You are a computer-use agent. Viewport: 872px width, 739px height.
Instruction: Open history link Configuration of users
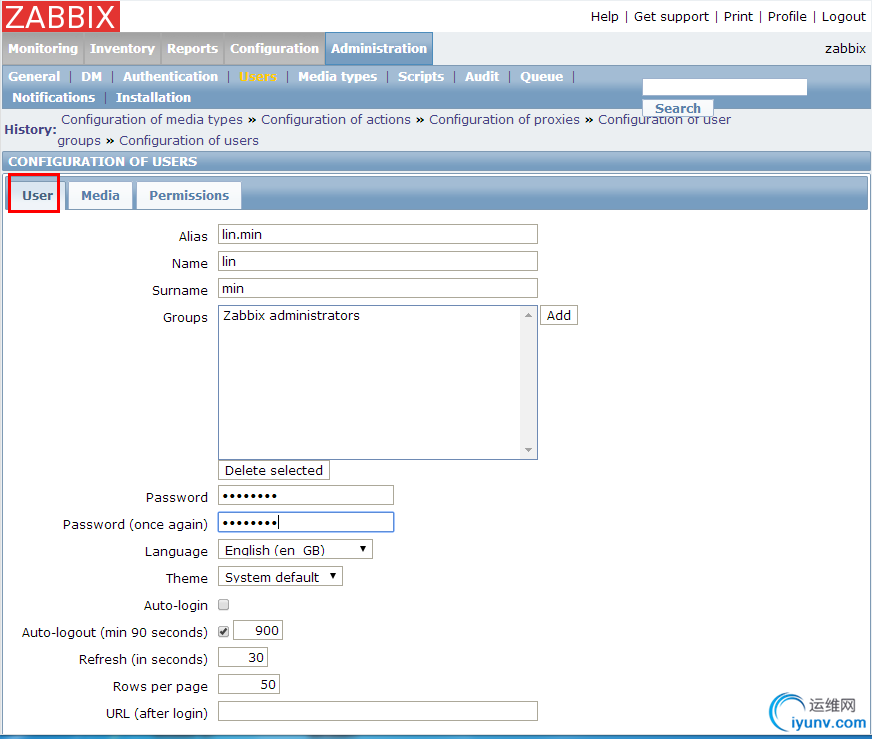pos(189,141)
